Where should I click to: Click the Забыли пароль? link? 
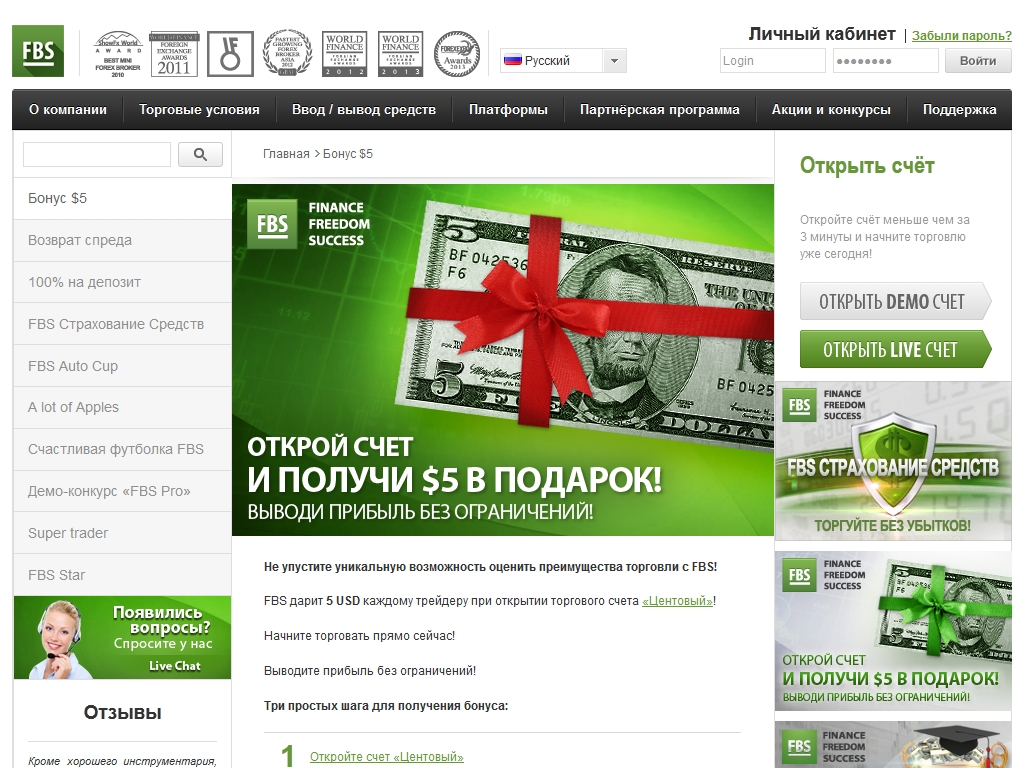pyautogui.click(x=961, y=36)
